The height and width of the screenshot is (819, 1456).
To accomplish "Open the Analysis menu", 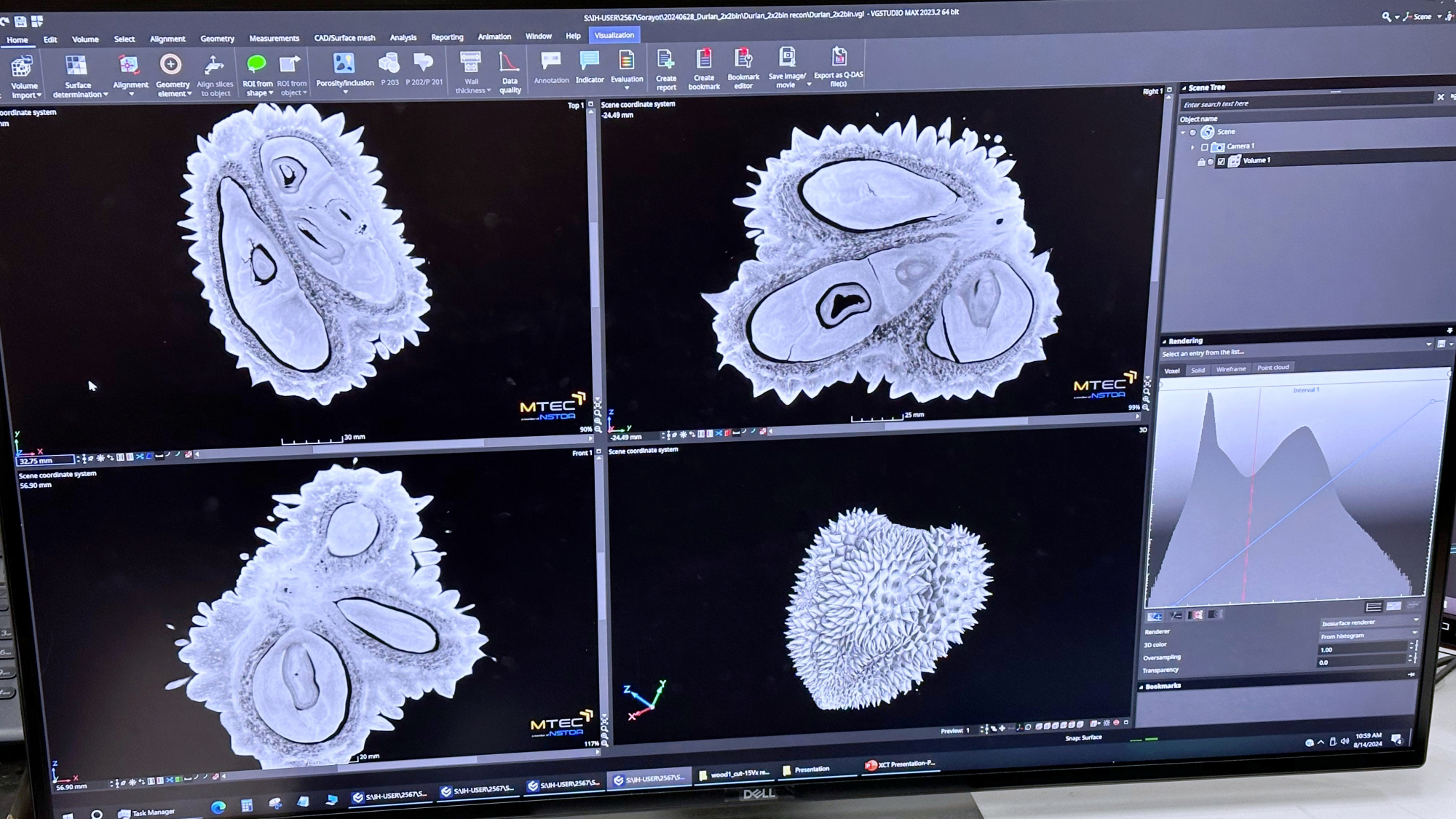I will (x=403, y=37).
